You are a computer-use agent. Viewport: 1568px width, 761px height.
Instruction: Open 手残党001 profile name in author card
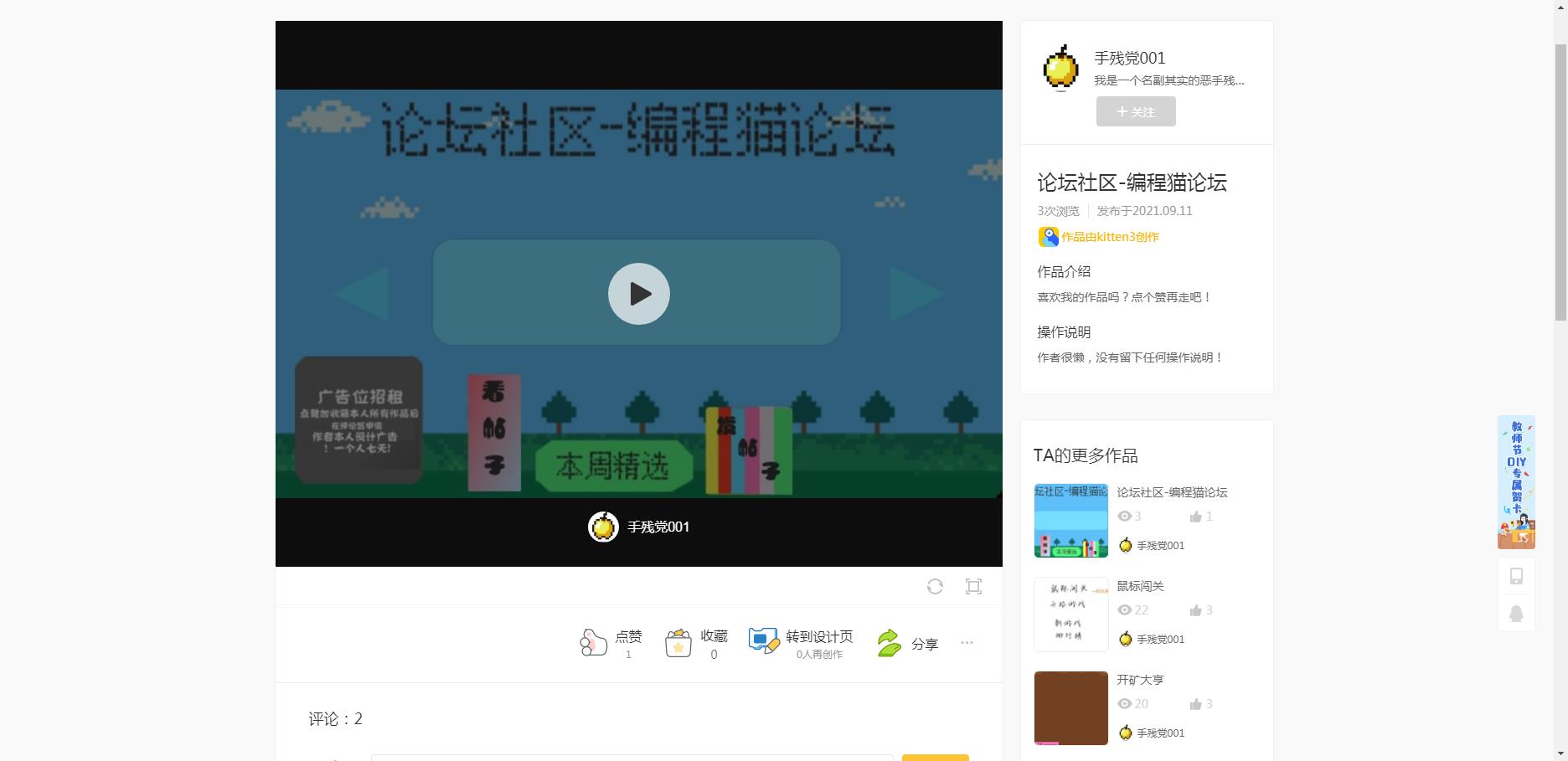[x=1130, y=58]
